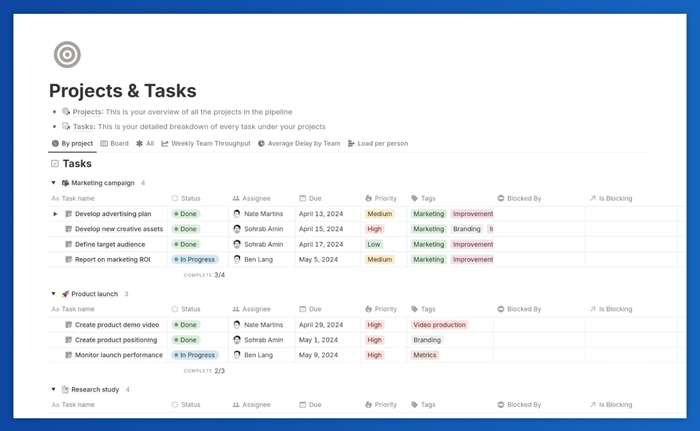Image resolution: width=700 pixels, height=431 pixels.
Task: Collapse the Research study group
Action: [x=54, y=389]
